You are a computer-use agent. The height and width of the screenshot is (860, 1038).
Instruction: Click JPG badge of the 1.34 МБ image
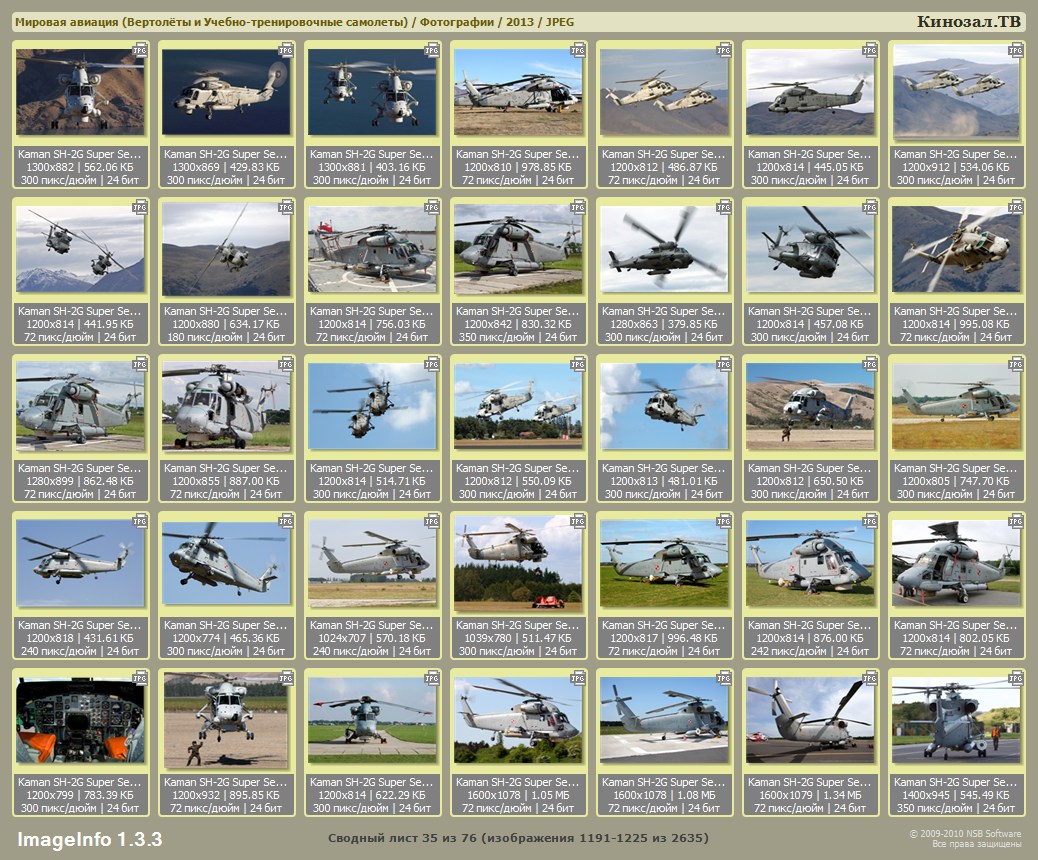pos(868,678)
